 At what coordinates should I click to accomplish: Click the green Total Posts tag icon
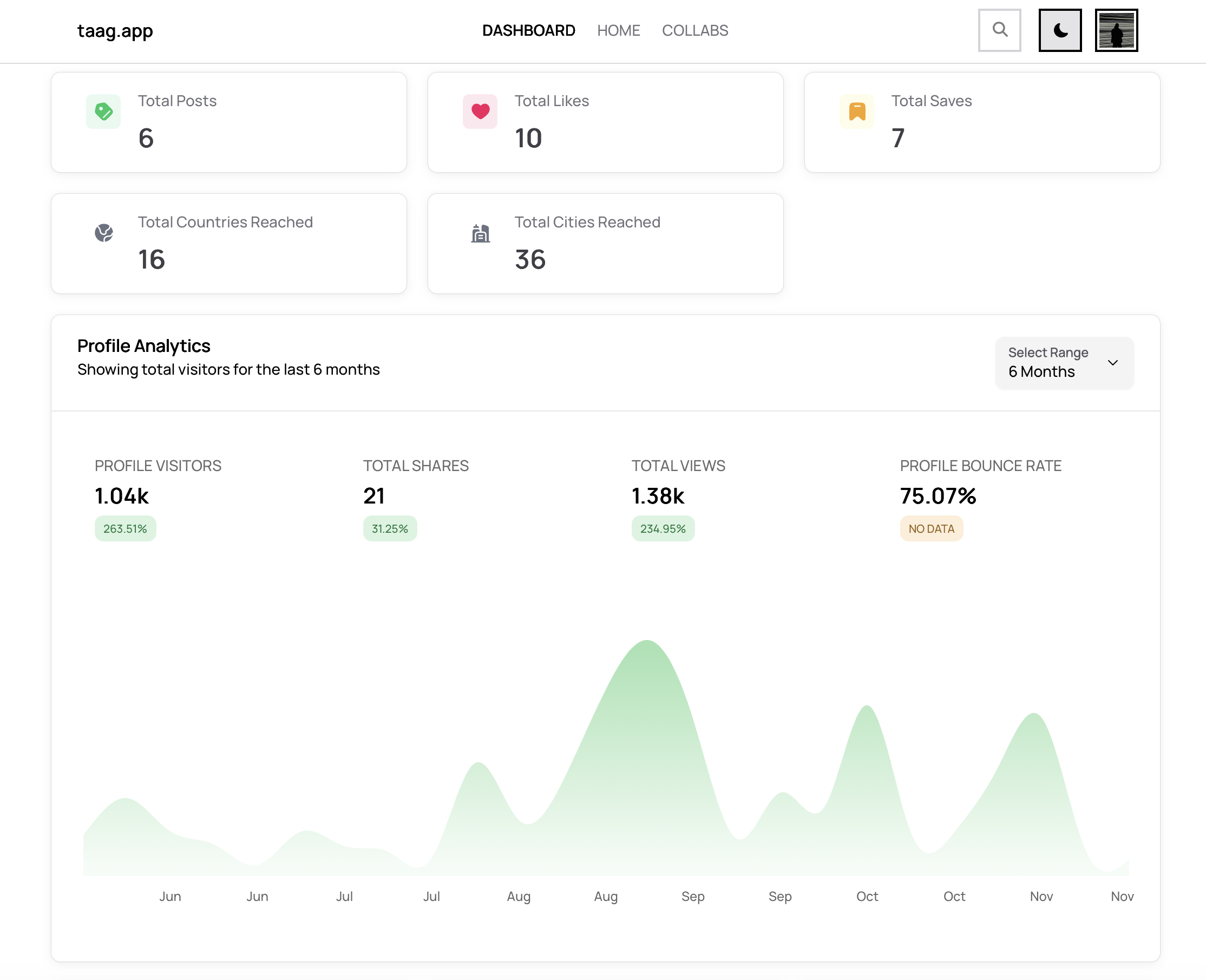click(103, 111)
